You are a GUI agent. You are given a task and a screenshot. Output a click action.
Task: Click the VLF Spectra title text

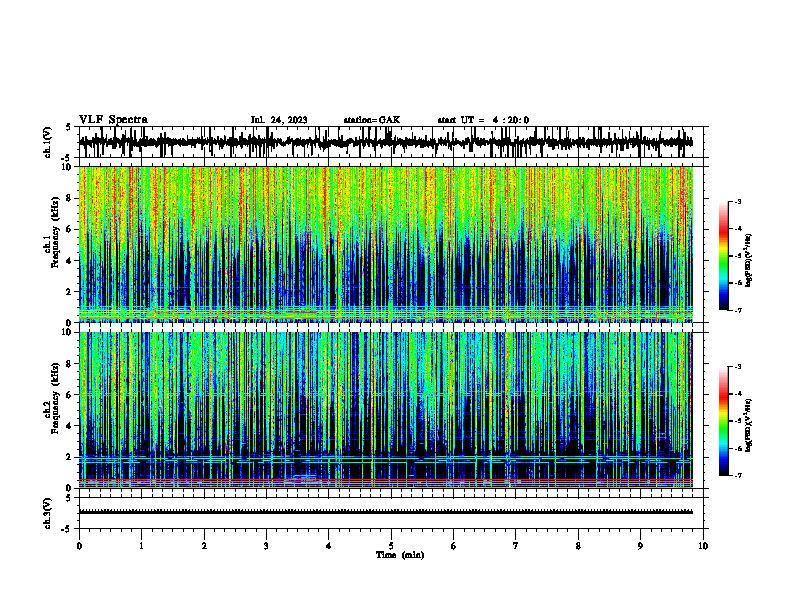tap(113, 120)
